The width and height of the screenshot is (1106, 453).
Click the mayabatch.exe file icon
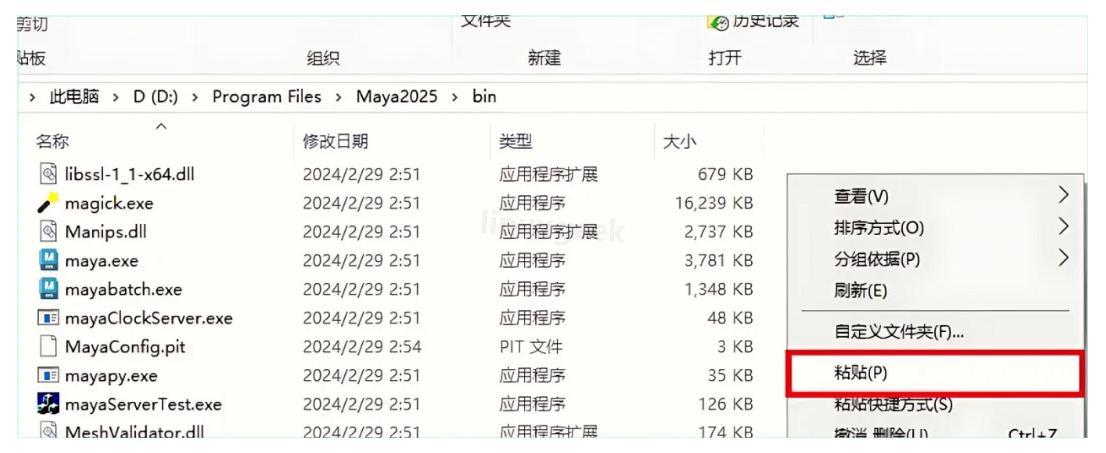tap(46, 290)
